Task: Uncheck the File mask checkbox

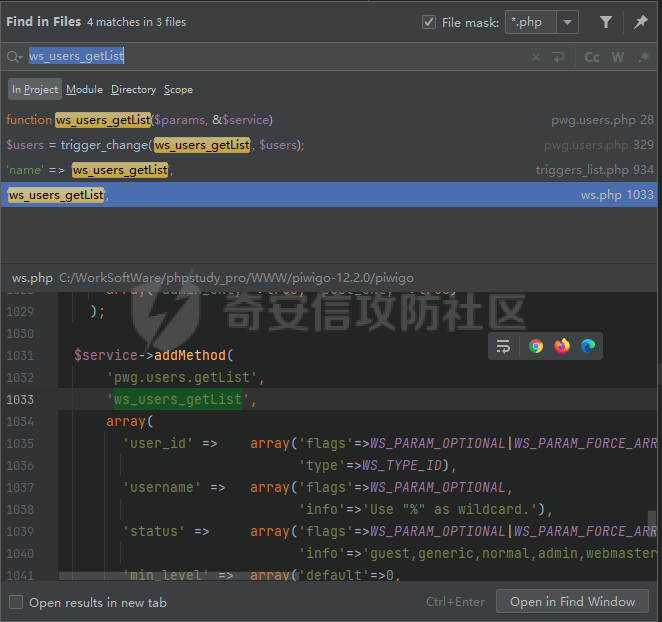Action: (429, 22)
